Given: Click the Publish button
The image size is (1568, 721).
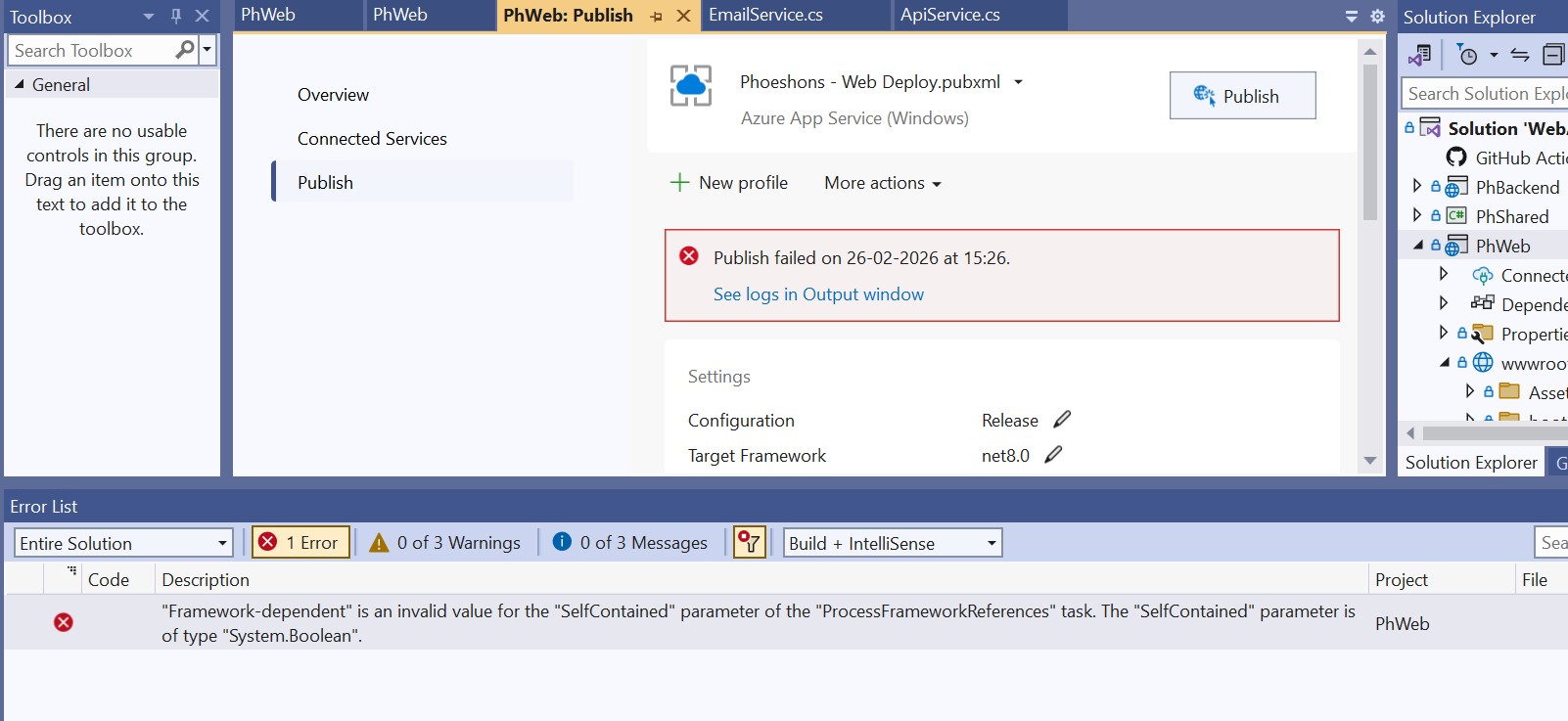Looking at the screenshot, I should pyautogui.click(x=1243, y=96).
